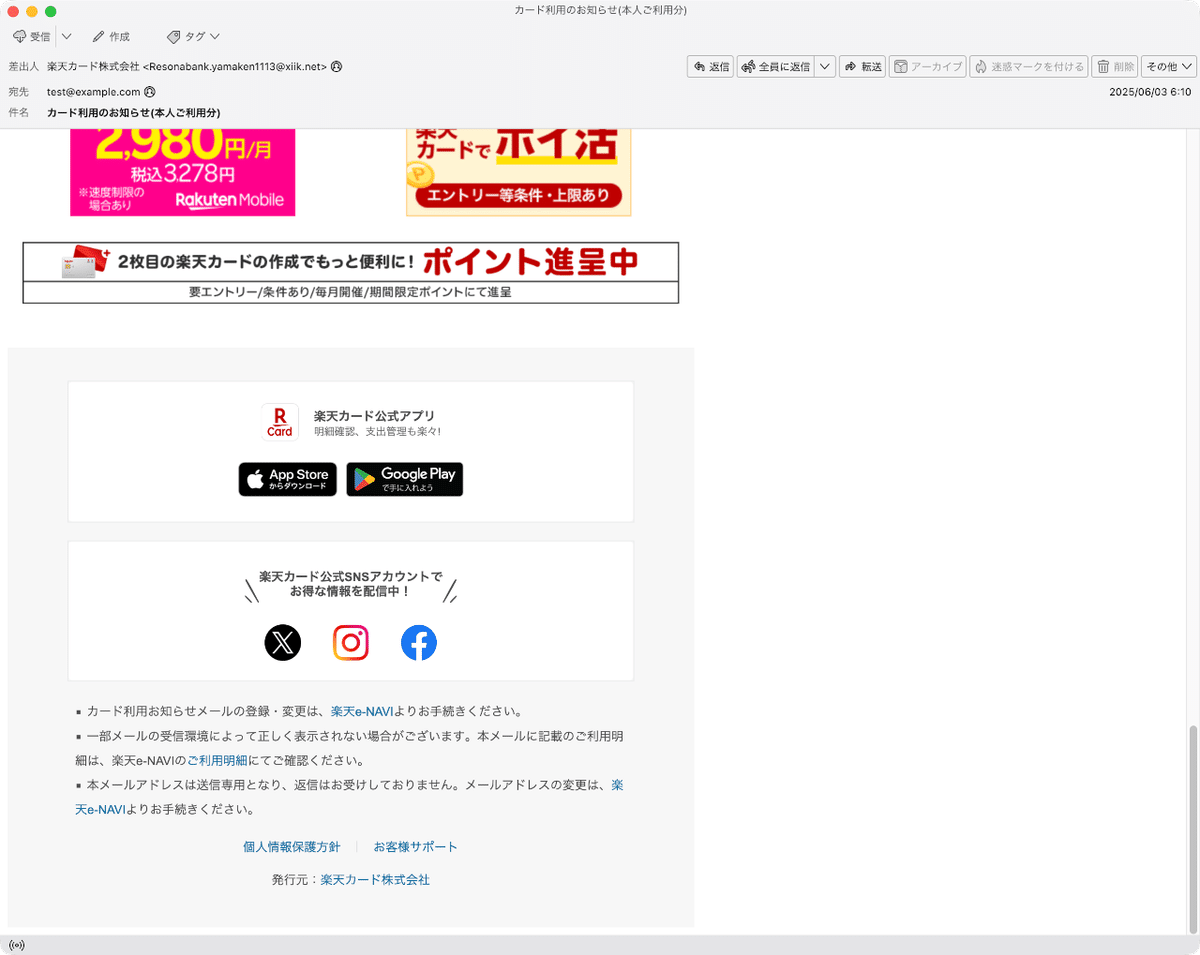Expand the 受信 dropdown arrow
The image size is (1200, 955).
point(65,36)
